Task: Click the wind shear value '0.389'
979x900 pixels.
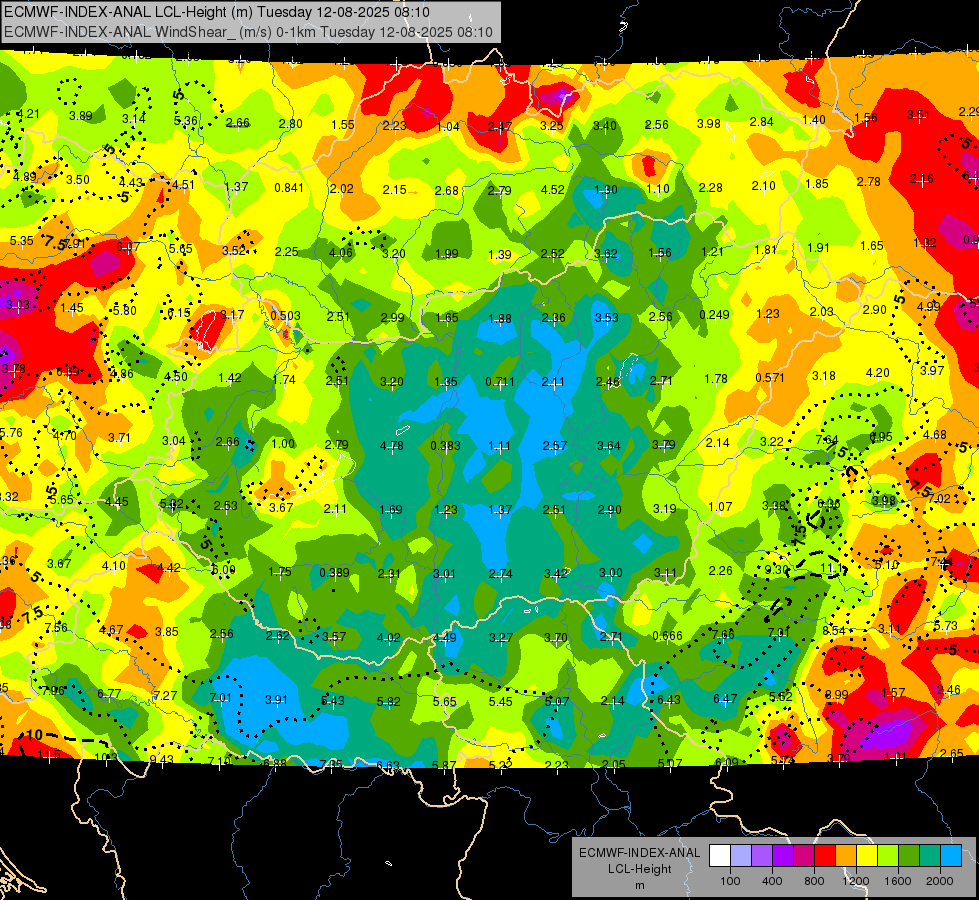Action: 334,572
